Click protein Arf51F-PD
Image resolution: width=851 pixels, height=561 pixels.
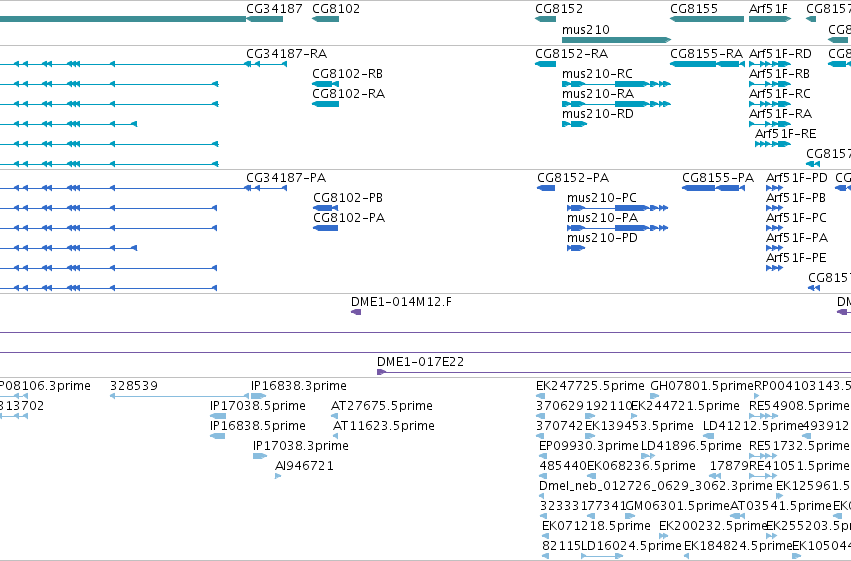pyautogui.click(x=797, y=178)
